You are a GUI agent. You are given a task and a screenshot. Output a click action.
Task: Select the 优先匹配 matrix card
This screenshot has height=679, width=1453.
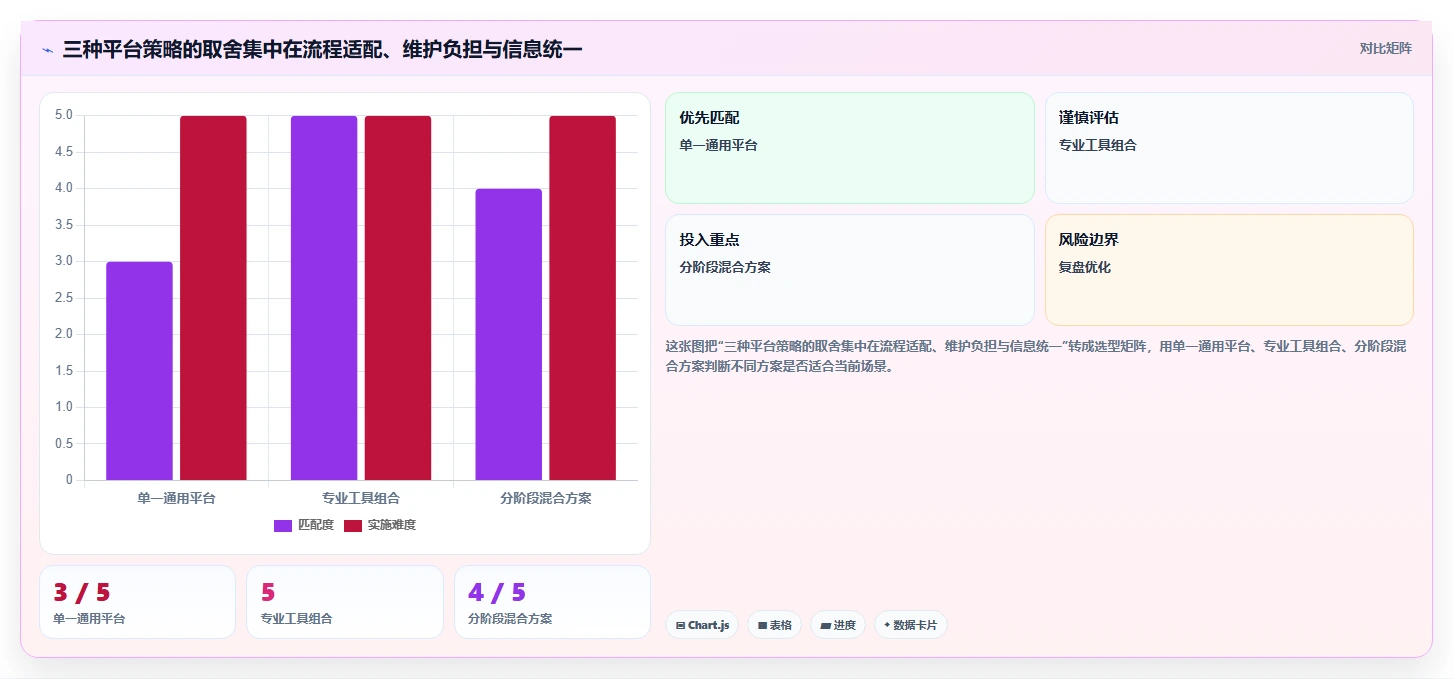[x=850, y=148]
